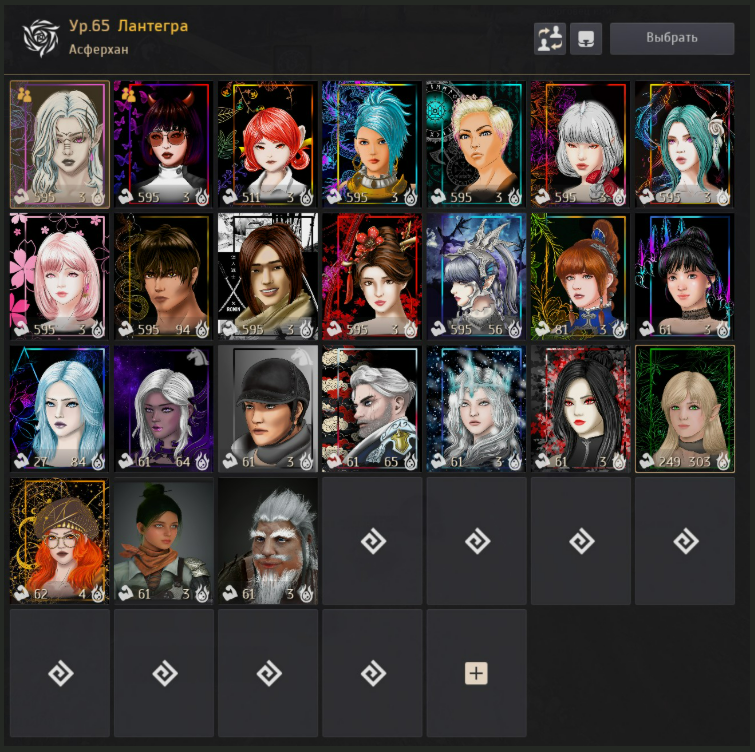Click the first empty slot icon after bearded man
The image size is (755, 752).
click(x=373, y=541)
